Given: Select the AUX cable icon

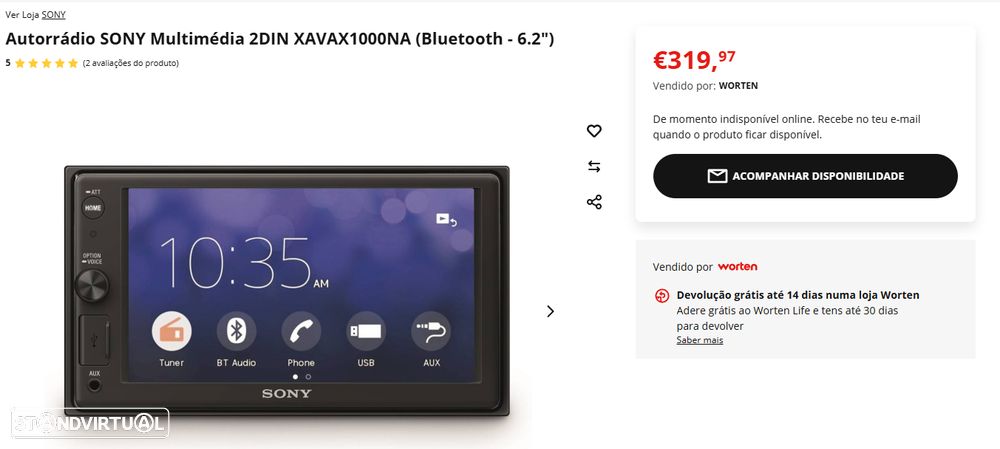Looking at the screenshot, I should coord(431,331).
